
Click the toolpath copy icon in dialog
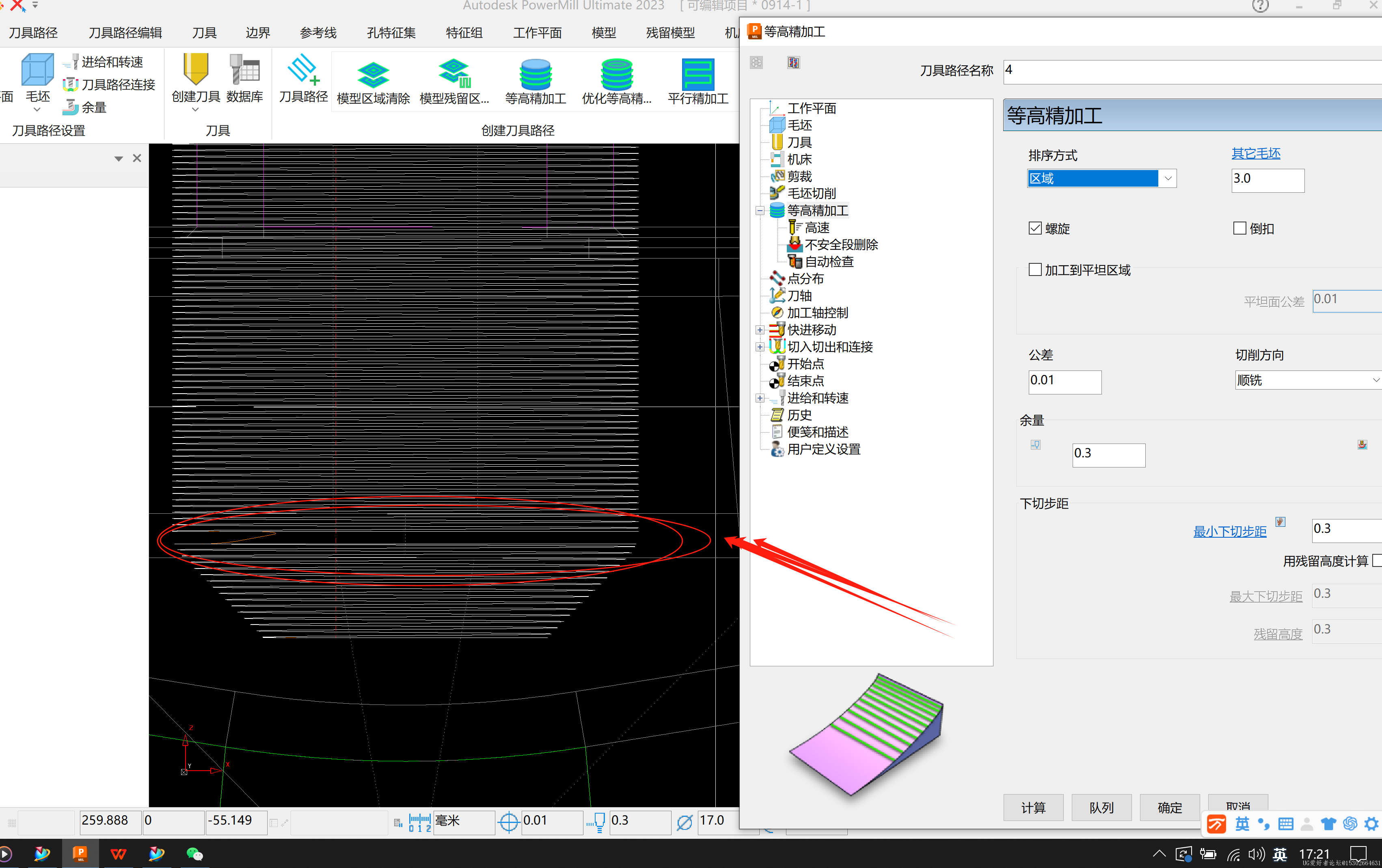coord(793,62)
